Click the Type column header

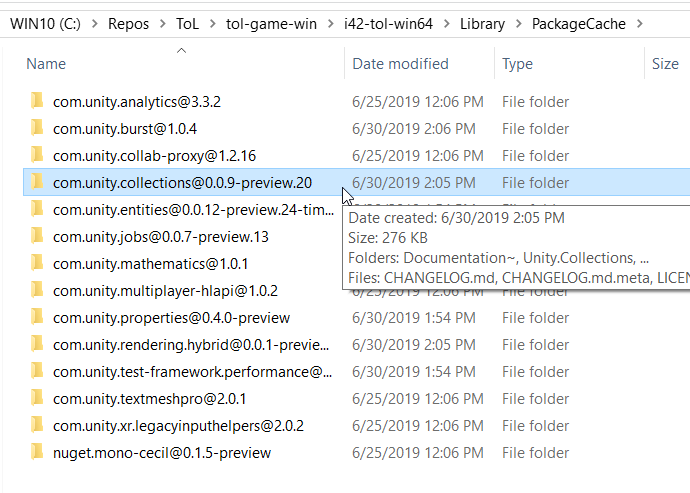(x=517, y=64)
